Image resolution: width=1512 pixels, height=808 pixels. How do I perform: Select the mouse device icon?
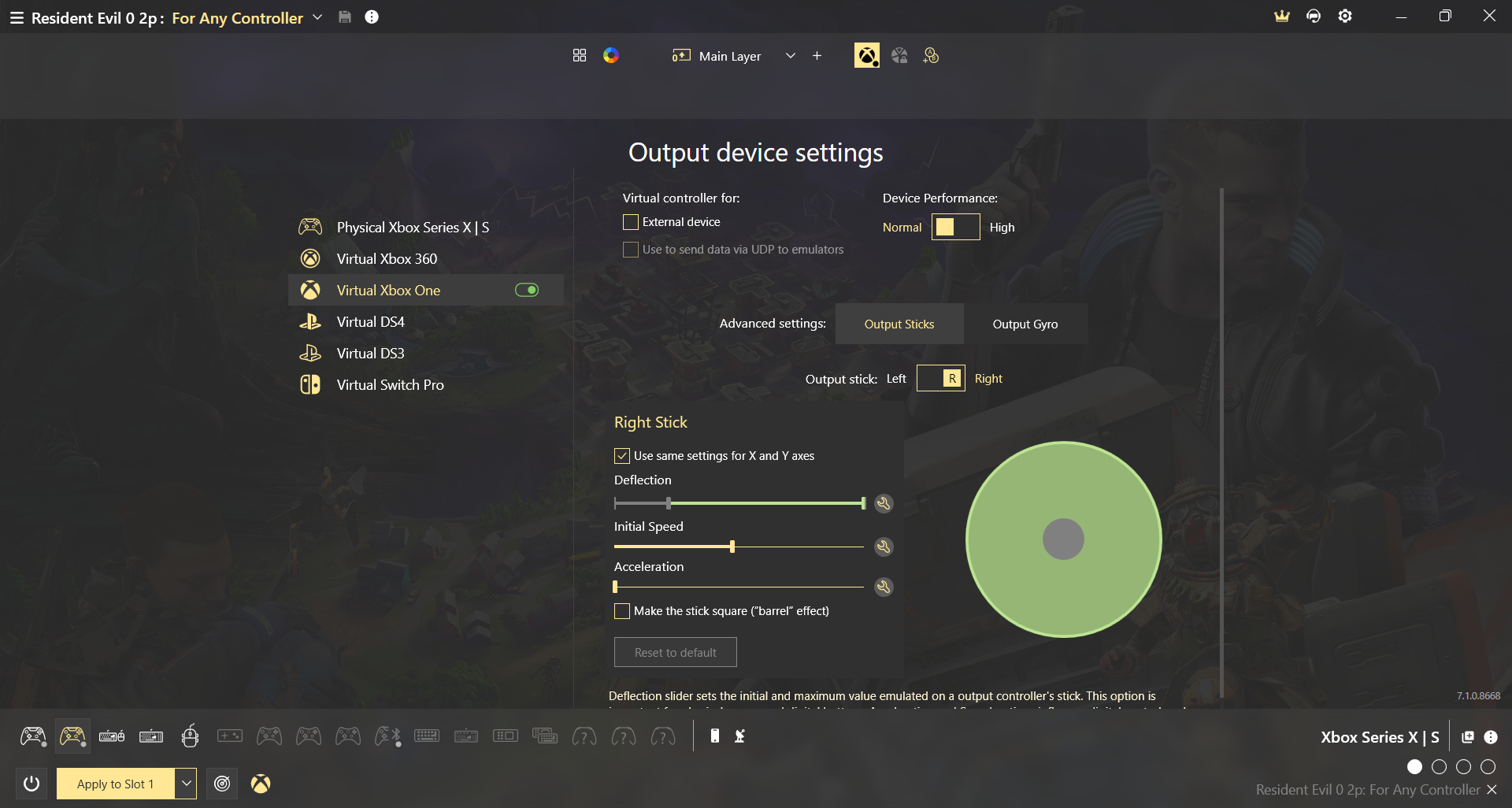190,736
